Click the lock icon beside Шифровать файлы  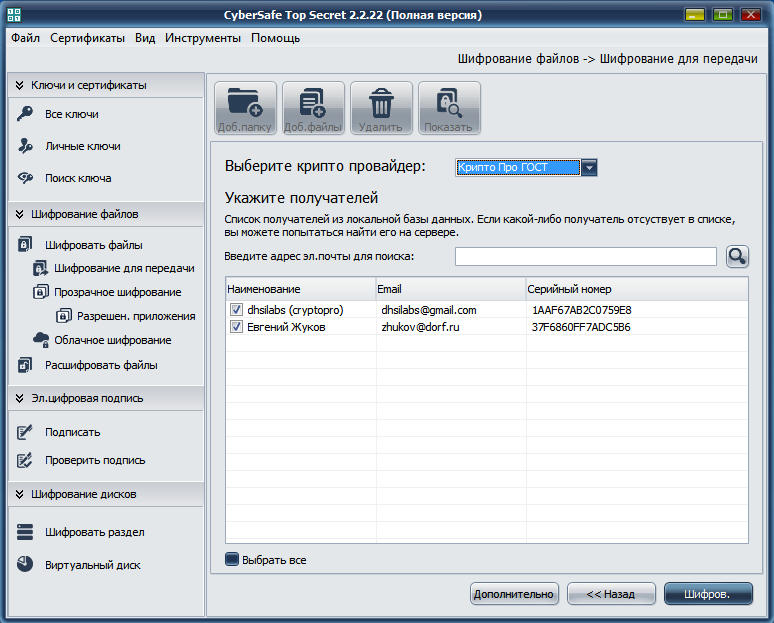point(25,244)
